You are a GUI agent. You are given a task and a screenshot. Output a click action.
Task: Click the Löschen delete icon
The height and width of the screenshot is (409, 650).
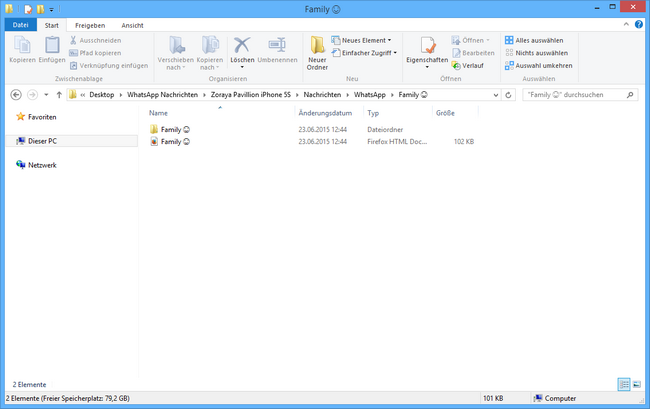coord(242,46)
